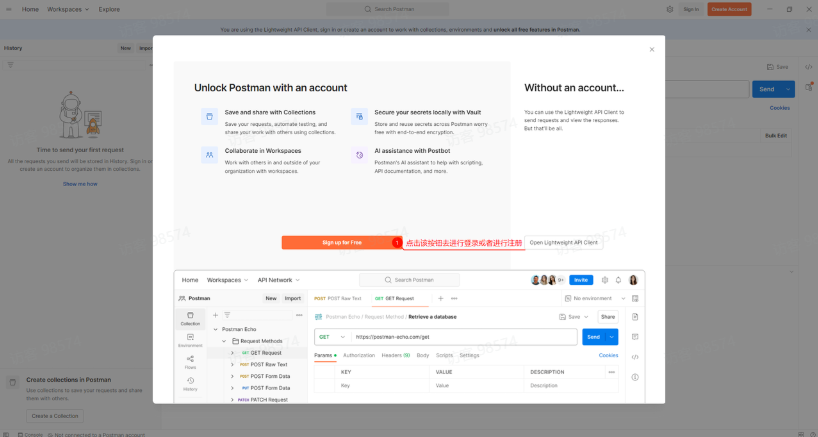Go to the Home menu item

tap(30, 9)
